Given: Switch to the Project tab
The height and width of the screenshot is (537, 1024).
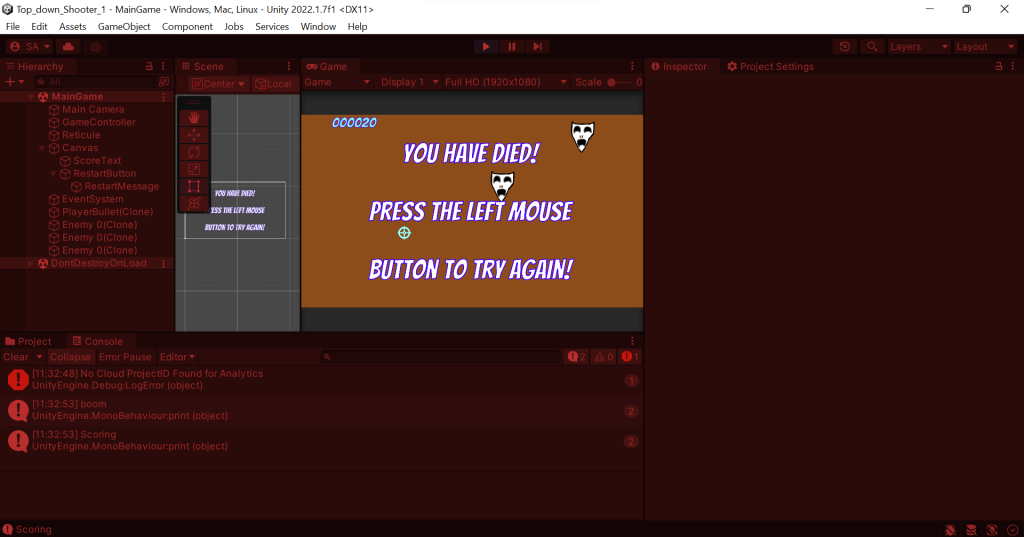Looking at the screenshot, I should (x=29, y=341).
